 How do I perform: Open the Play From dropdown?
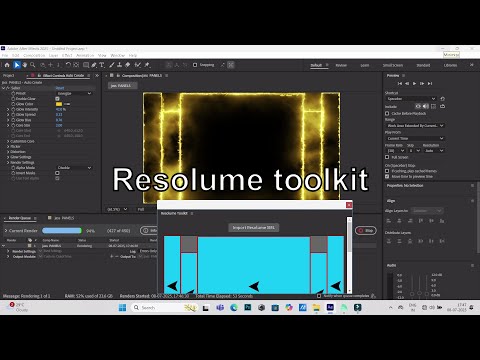click(x=415, y=138)
